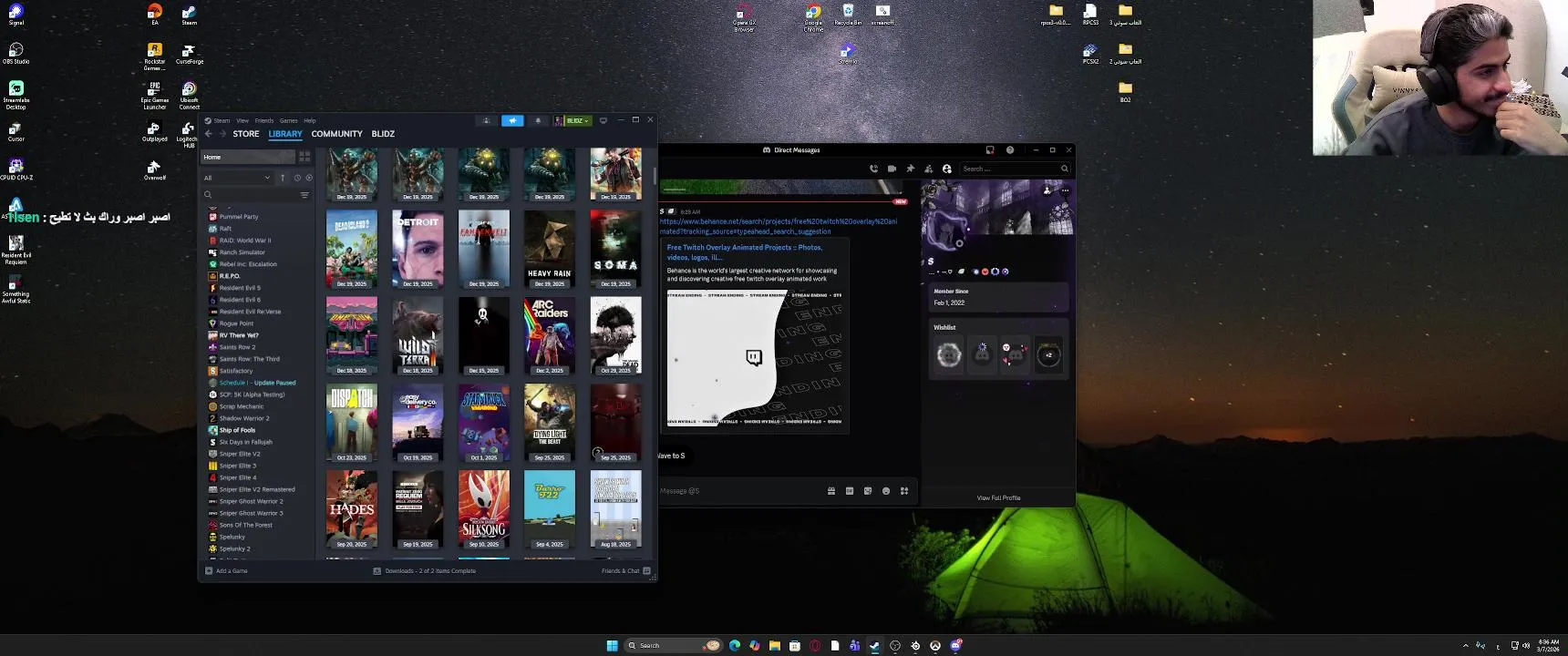1568x656 pixels.
Task: Add friends to DM icon in Discord
Action: click(928, 169)
